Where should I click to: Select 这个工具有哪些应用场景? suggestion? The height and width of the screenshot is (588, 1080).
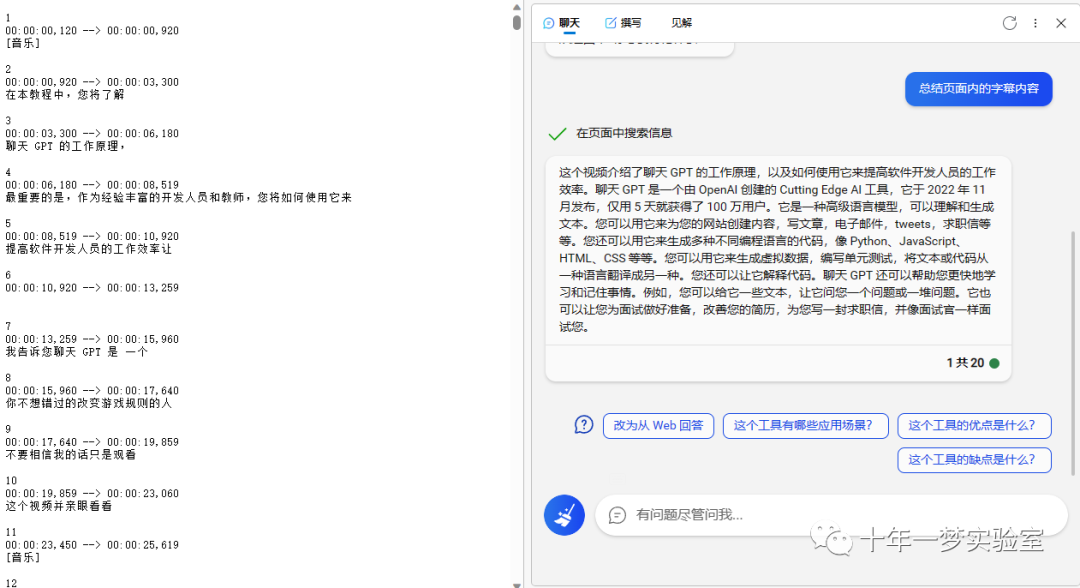click(x=805, y=426)
